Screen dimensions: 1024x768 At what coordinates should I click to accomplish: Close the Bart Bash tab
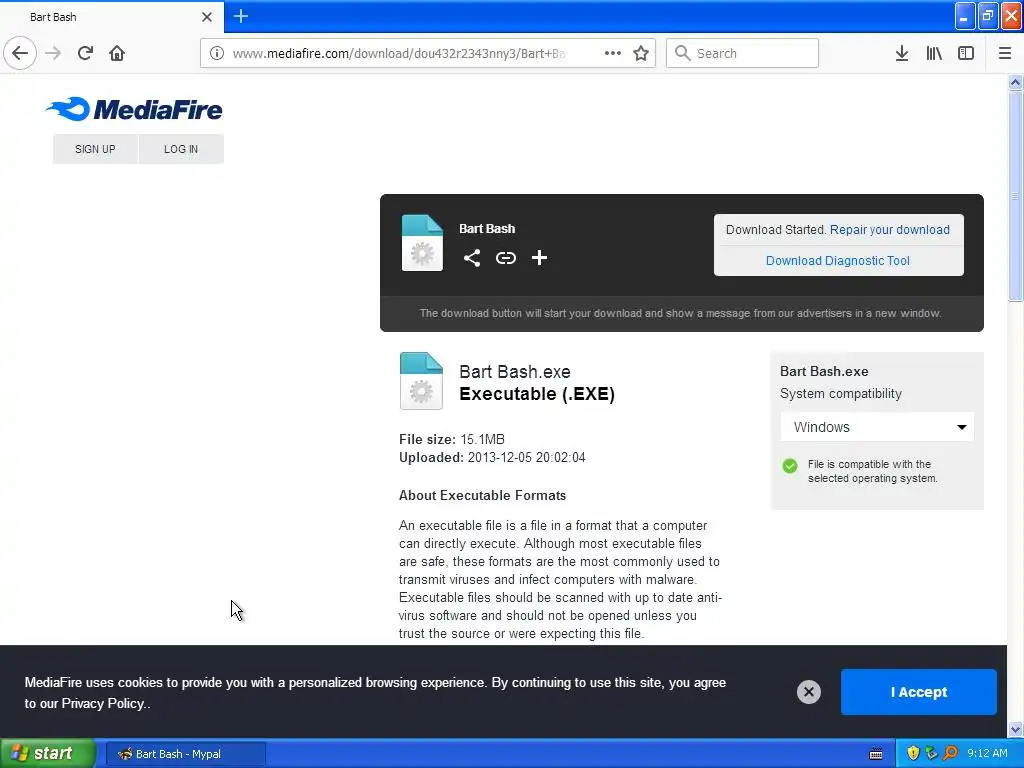click(x=206, y=17)
